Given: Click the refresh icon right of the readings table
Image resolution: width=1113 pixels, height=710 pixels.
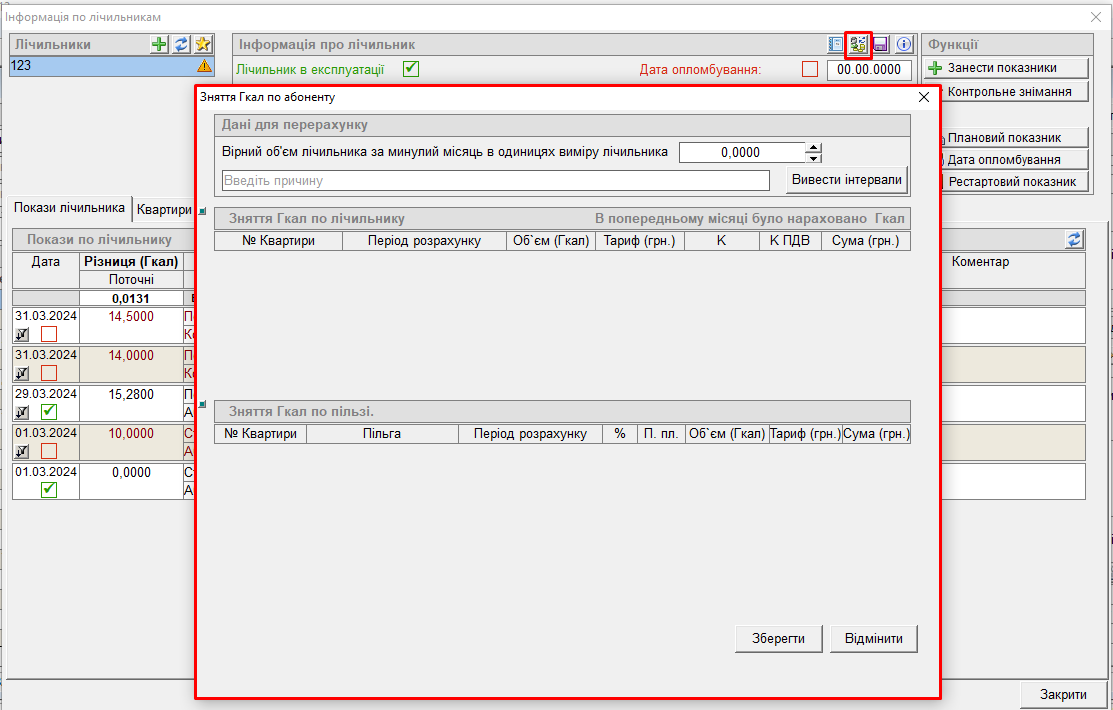Looking at the screenshot, I should (x=1075, y=240).
